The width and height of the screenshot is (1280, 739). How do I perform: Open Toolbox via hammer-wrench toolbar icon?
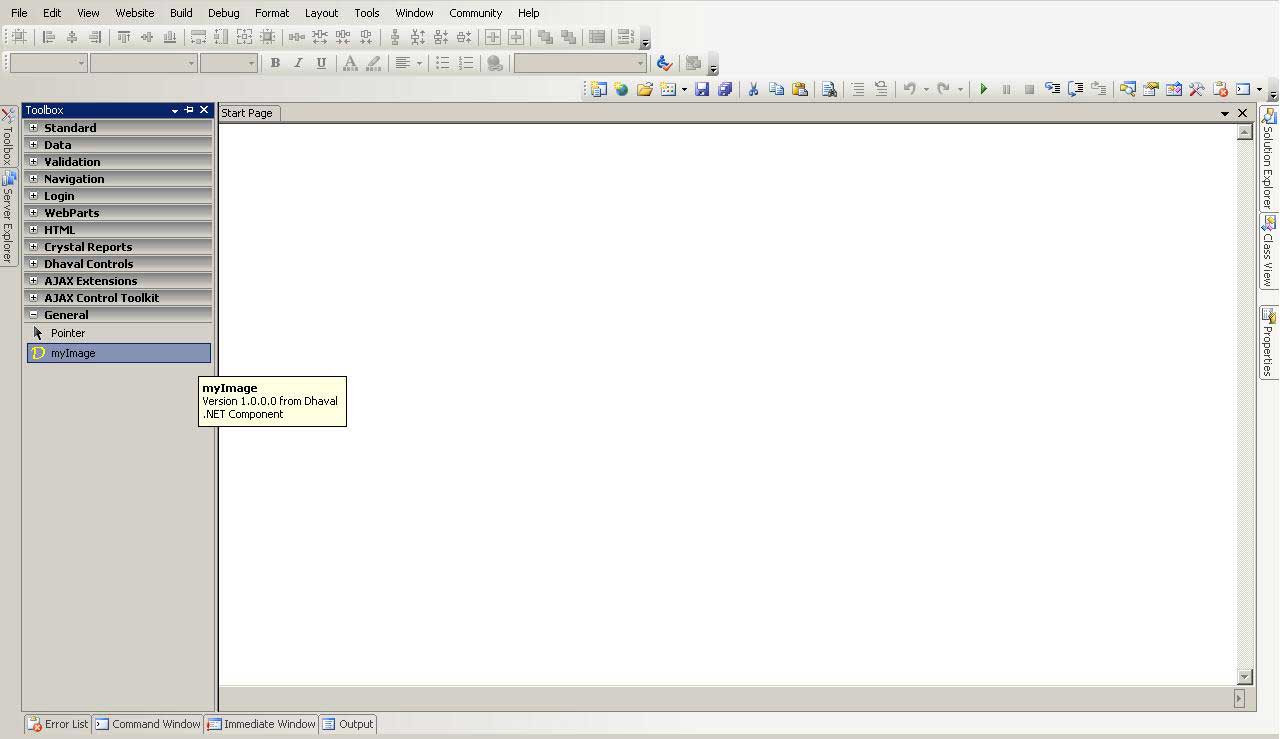click(1196, 89)
